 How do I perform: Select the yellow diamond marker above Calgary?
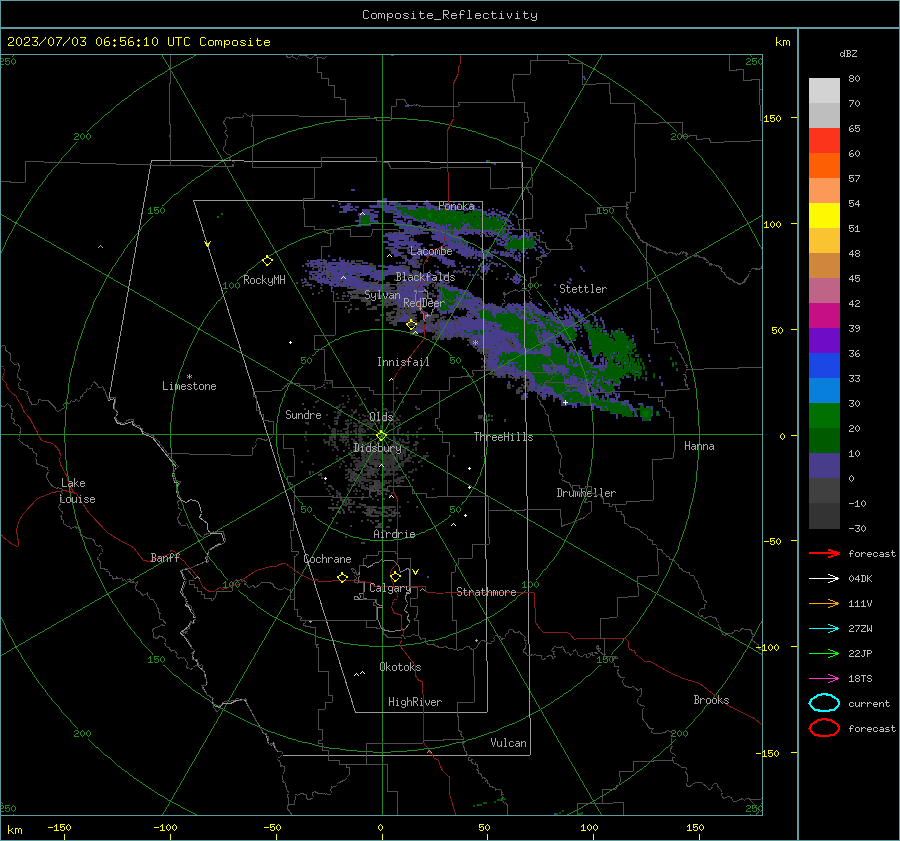[395, 576]
